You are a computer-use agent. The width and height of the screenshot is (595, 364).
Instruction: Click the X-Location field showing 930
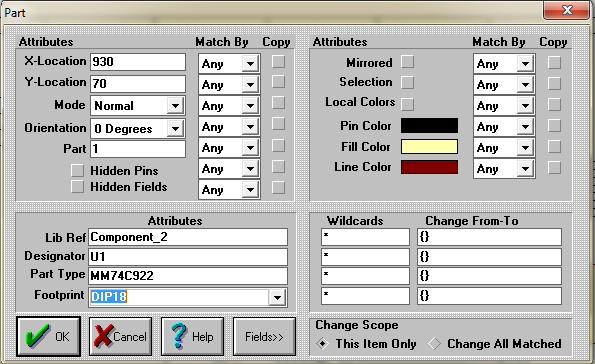tap(138, 62)
